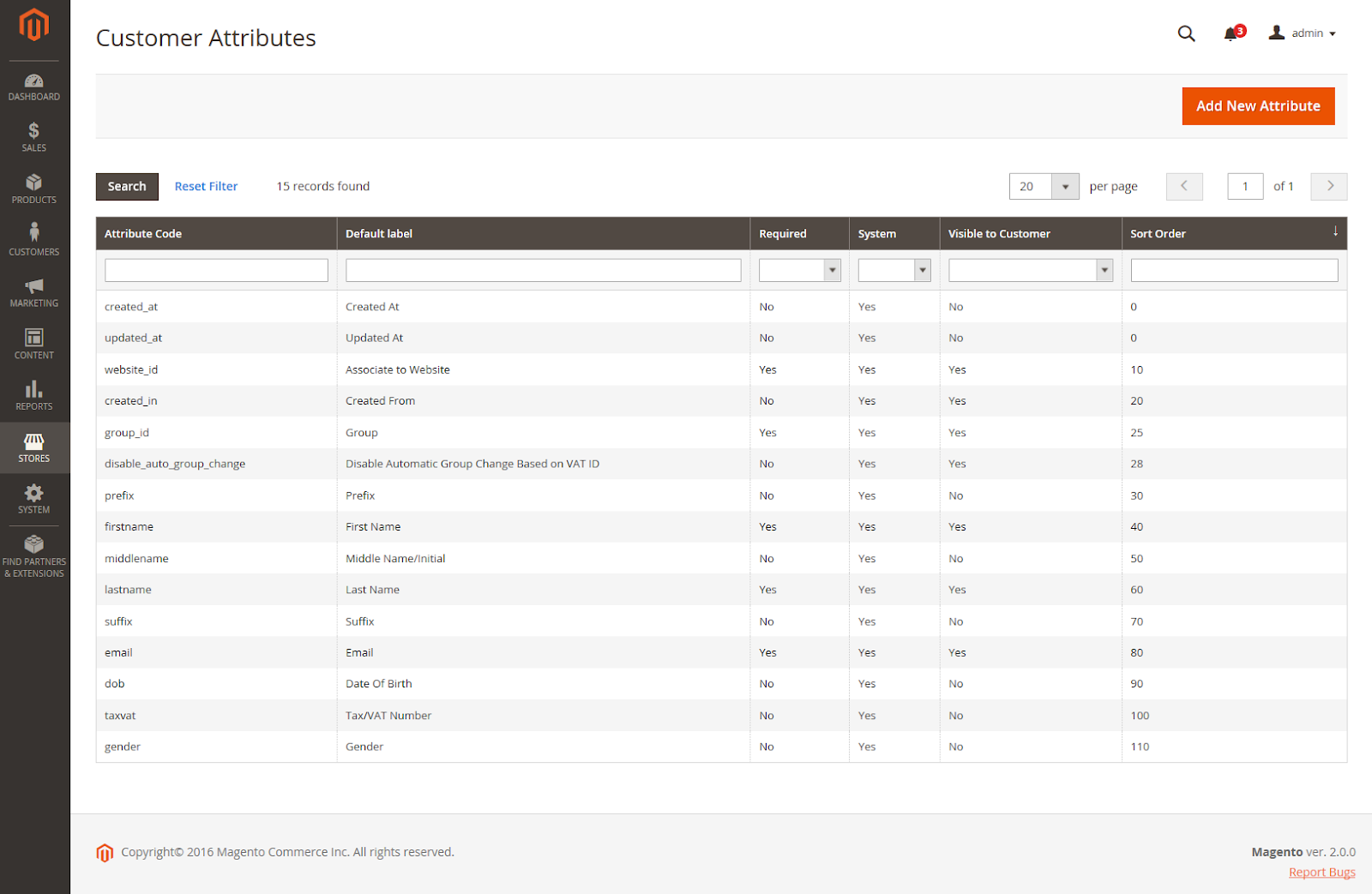Open the suffix attribute row
The height and width of the screenshot is (894, 1372).
coord(721,621)
